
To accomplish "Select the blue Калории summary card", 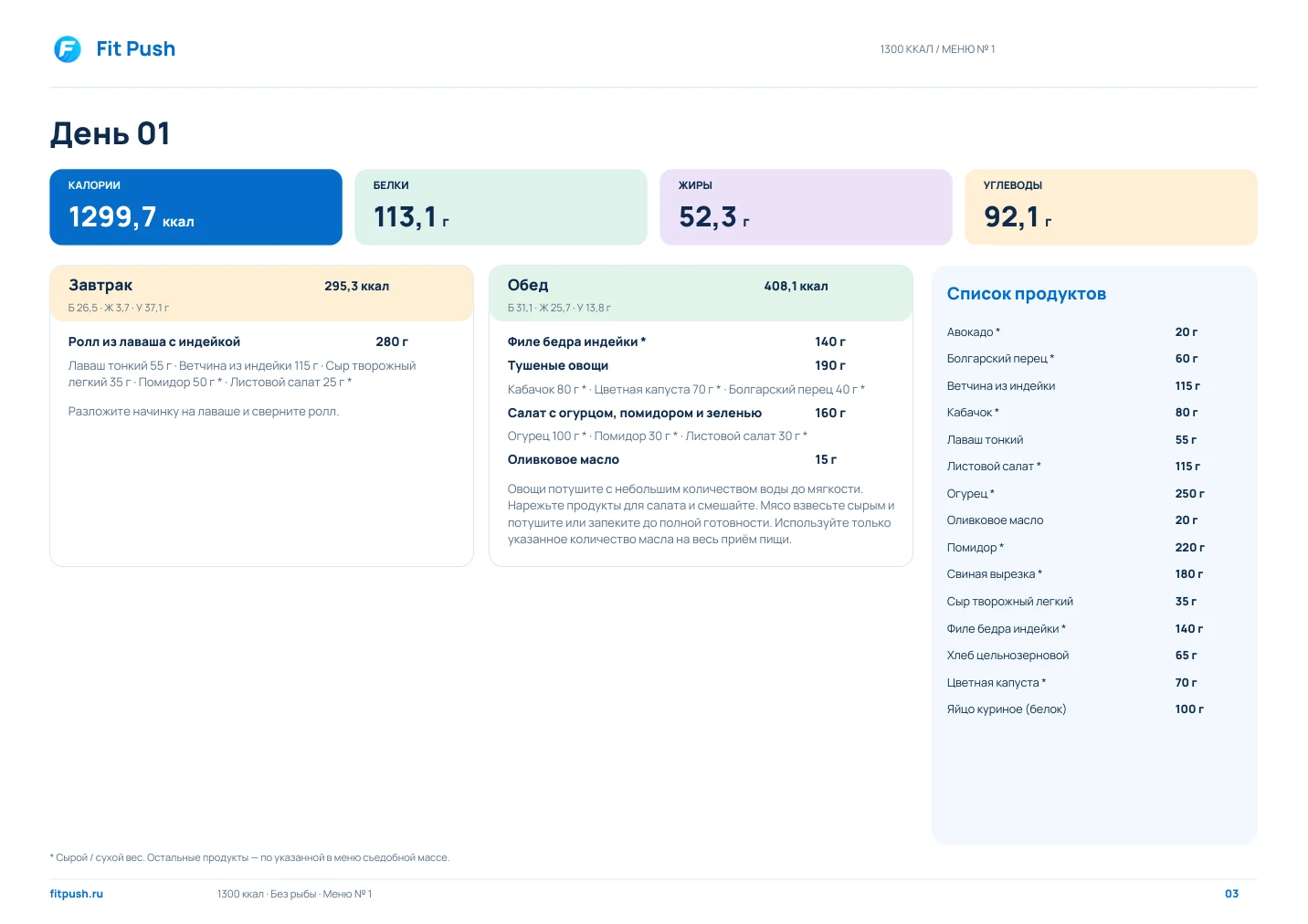I will [195, 207].
